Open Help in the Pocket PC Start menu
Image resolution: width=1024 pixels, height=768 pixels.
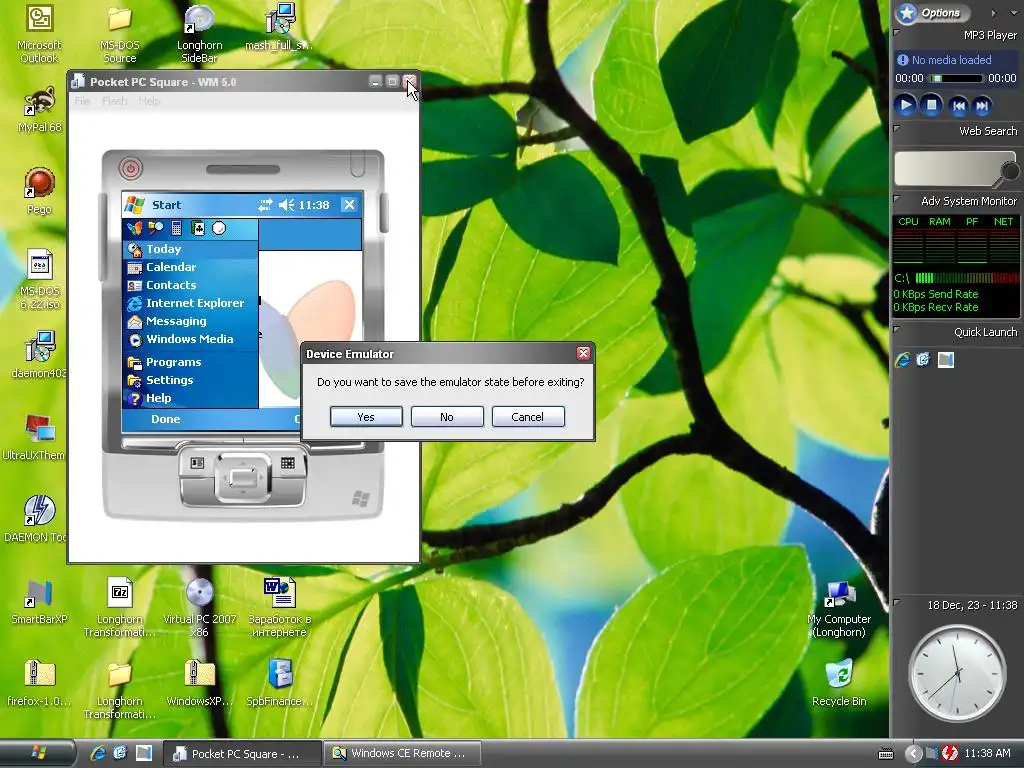click(190, 398)
